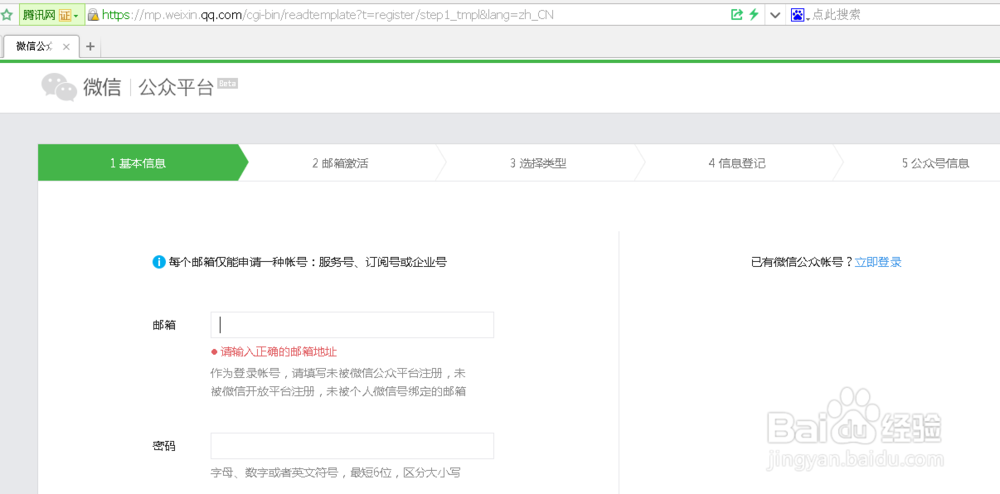This screenshot has width=1000, height=494.
Task: Click the hint 字母、数字或者英文符号
Action: click(x=276, y=473)
